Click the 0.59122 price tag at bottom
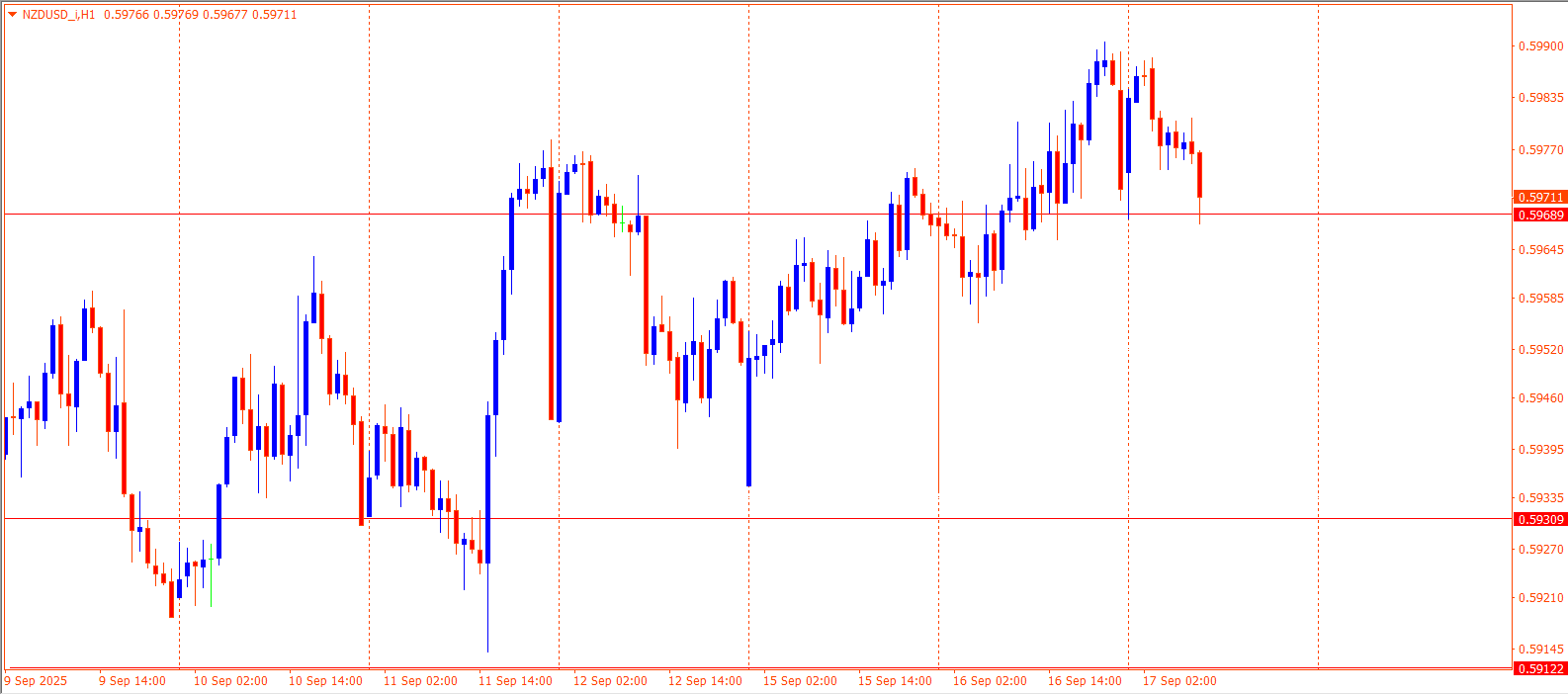 (x=1540, y=669)
